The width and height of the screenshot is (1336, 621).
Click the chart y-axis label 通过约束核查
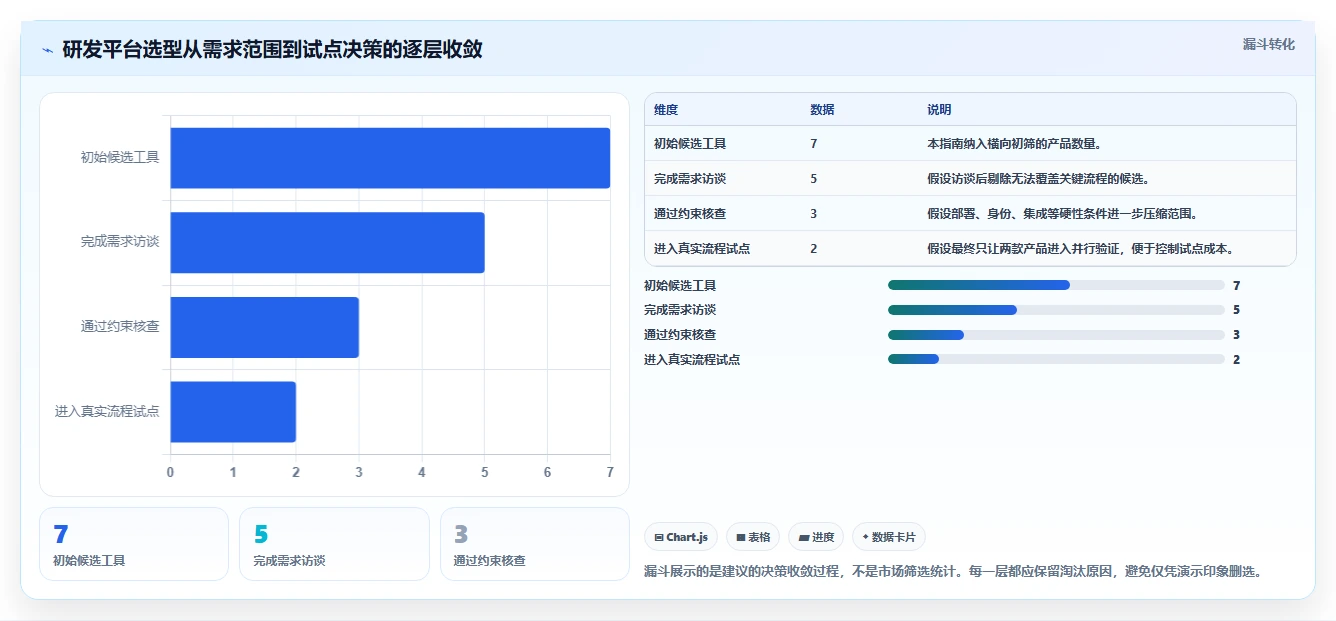120,327
